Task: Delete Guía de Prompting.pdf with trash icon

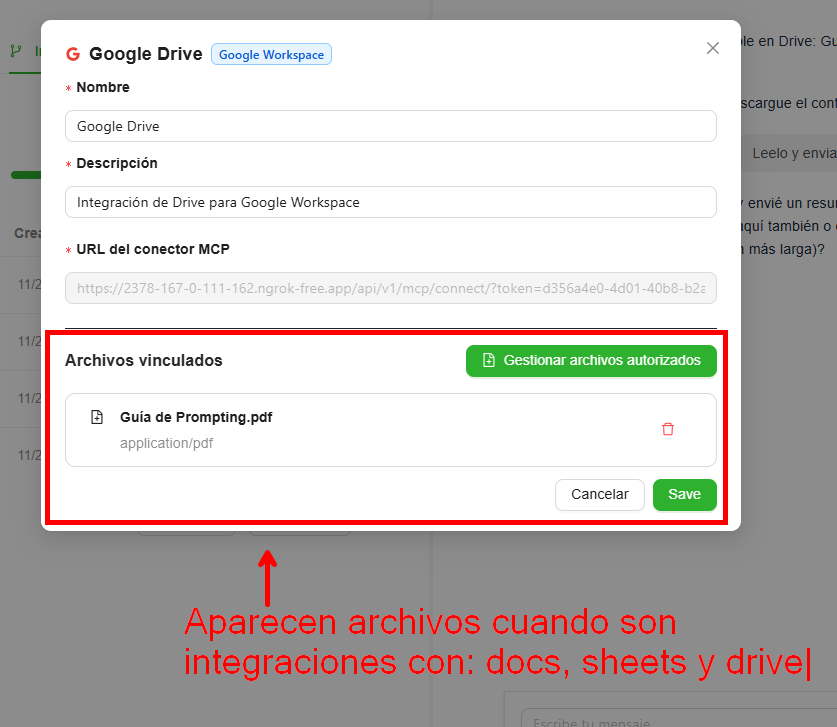Action: [668, 429]
